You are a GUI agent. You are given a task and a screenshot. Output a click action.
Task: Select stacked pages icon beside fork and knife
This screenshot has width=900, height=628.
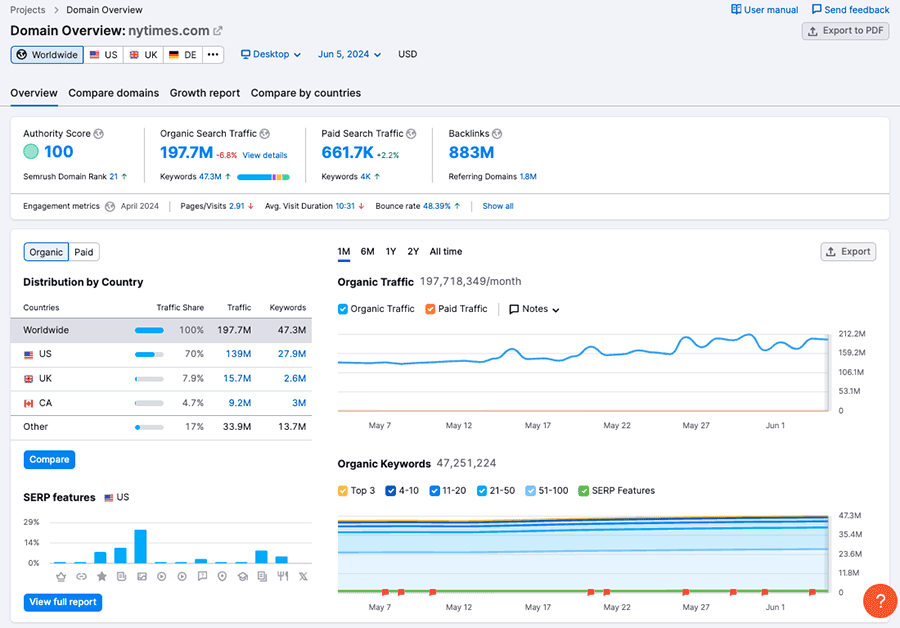pos(262,576)
